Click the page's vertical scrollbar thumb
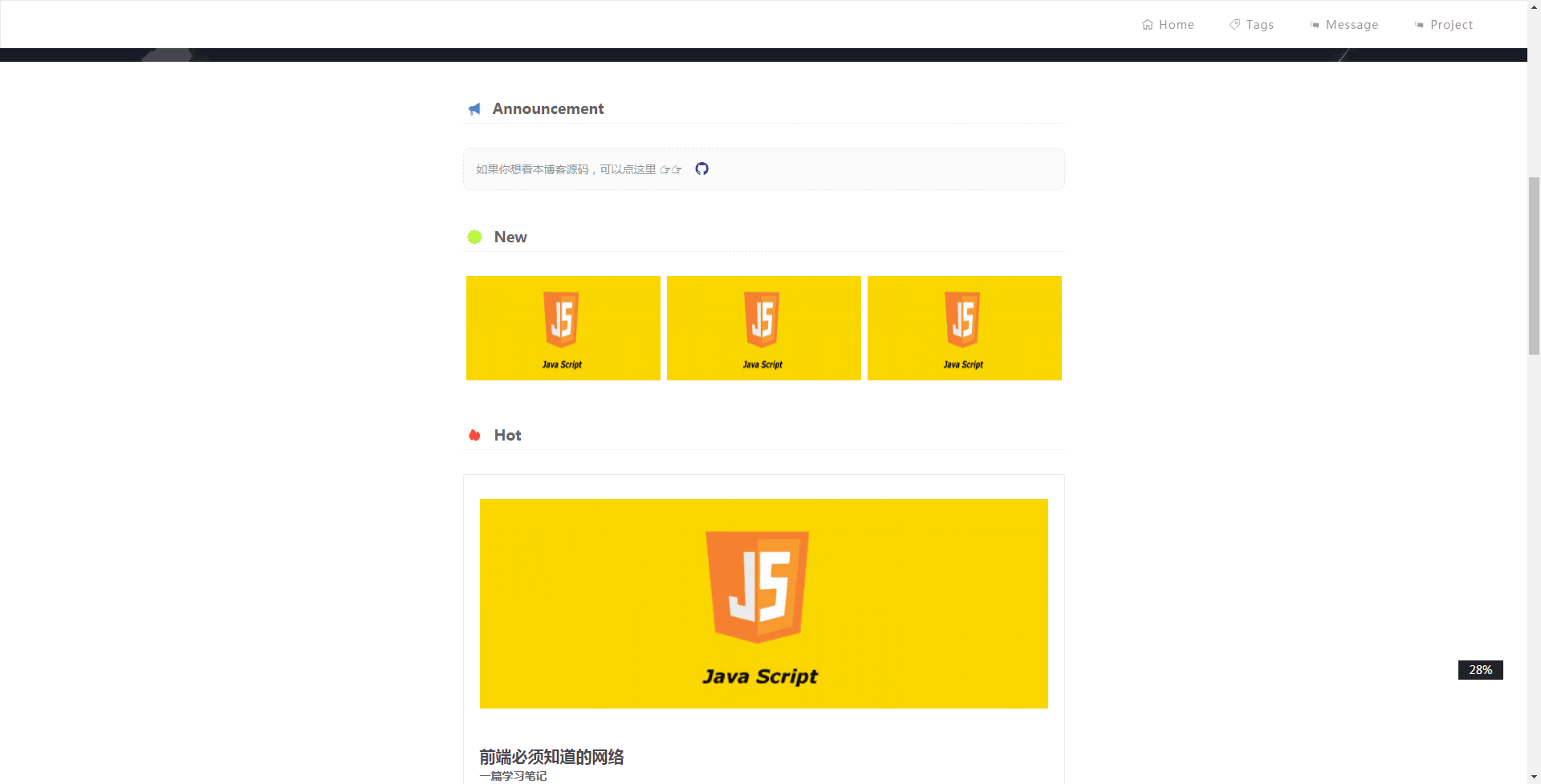 point(1534,266)
